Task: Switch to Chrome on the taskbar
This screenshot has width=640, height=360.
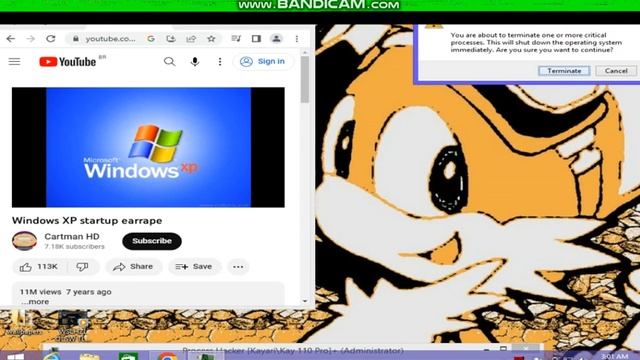Action: 167,357
